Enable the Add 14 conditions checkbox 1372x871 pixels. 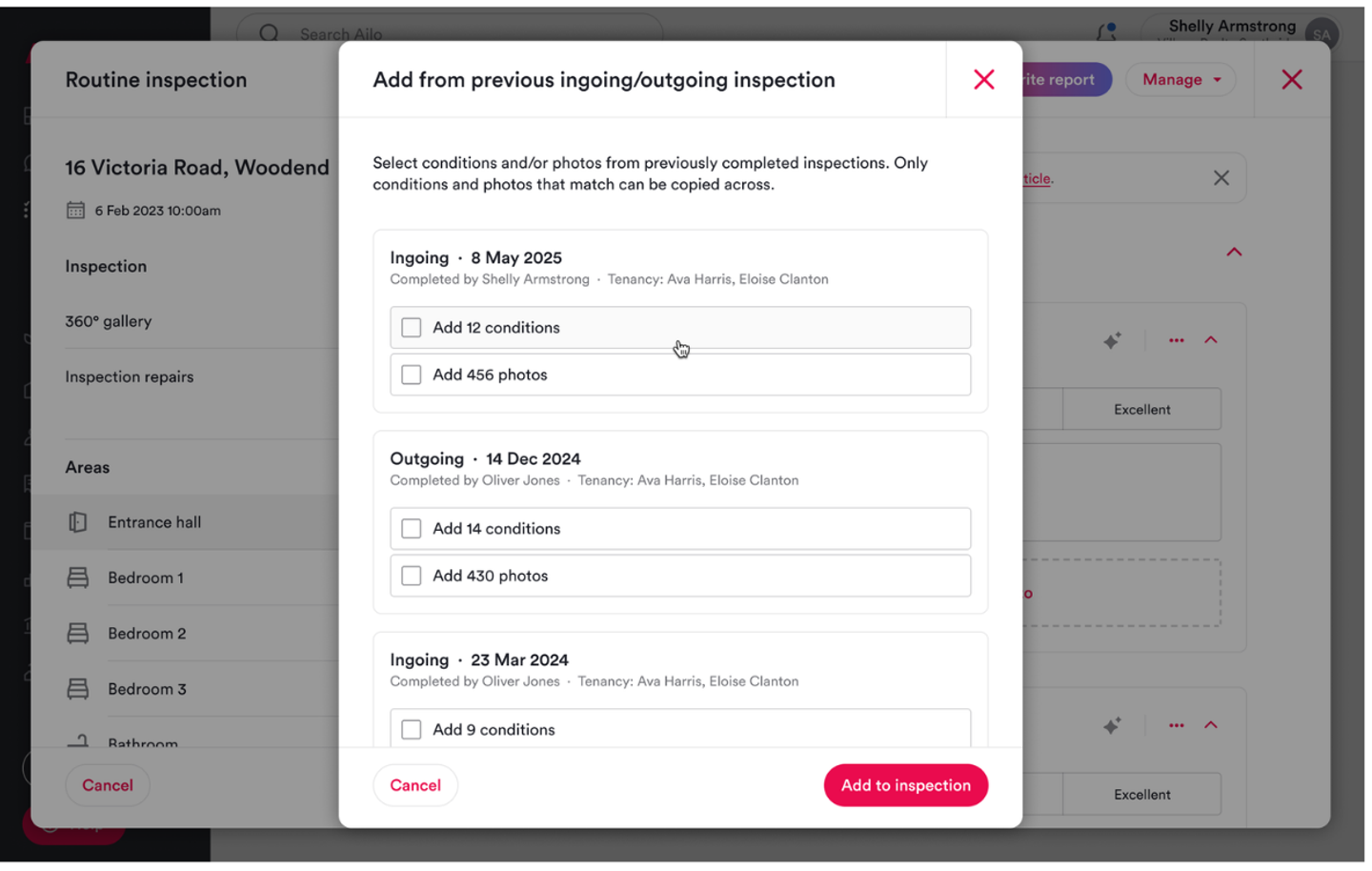click(x=412, y=529)
